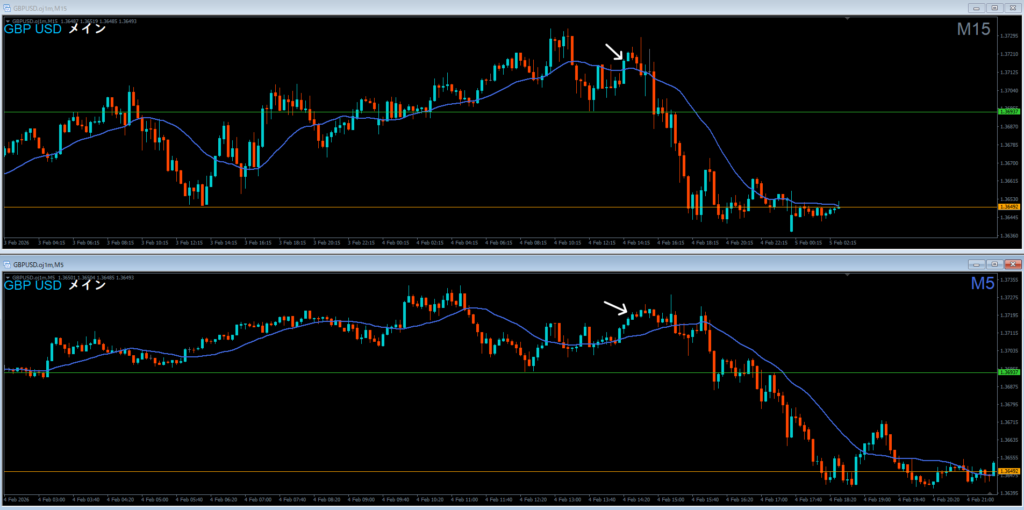
Task: Select the green 1.36937 price tag in M5 chart
Action: click(x=1010, y=372)
